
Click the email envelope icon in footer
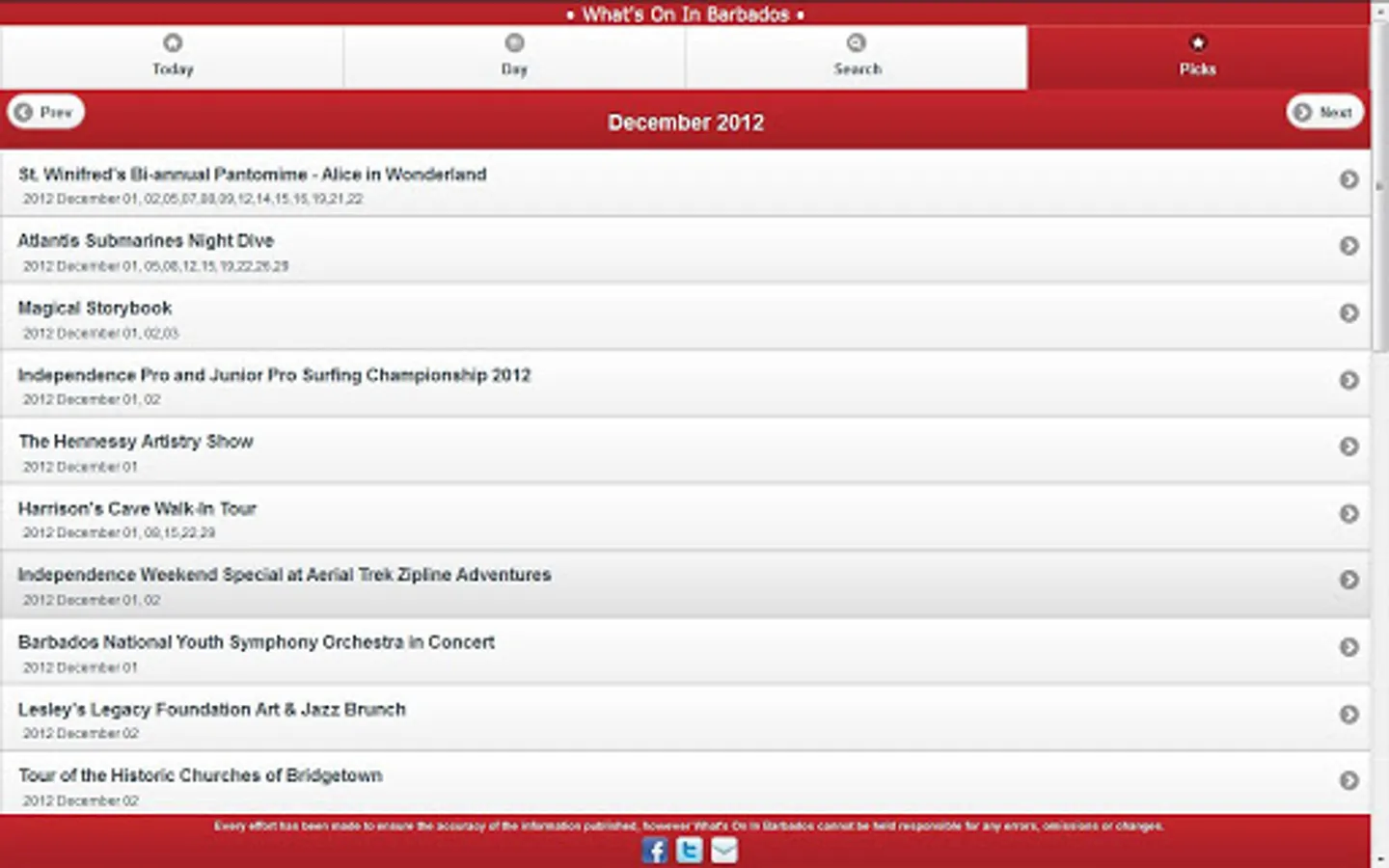[724, 850]
